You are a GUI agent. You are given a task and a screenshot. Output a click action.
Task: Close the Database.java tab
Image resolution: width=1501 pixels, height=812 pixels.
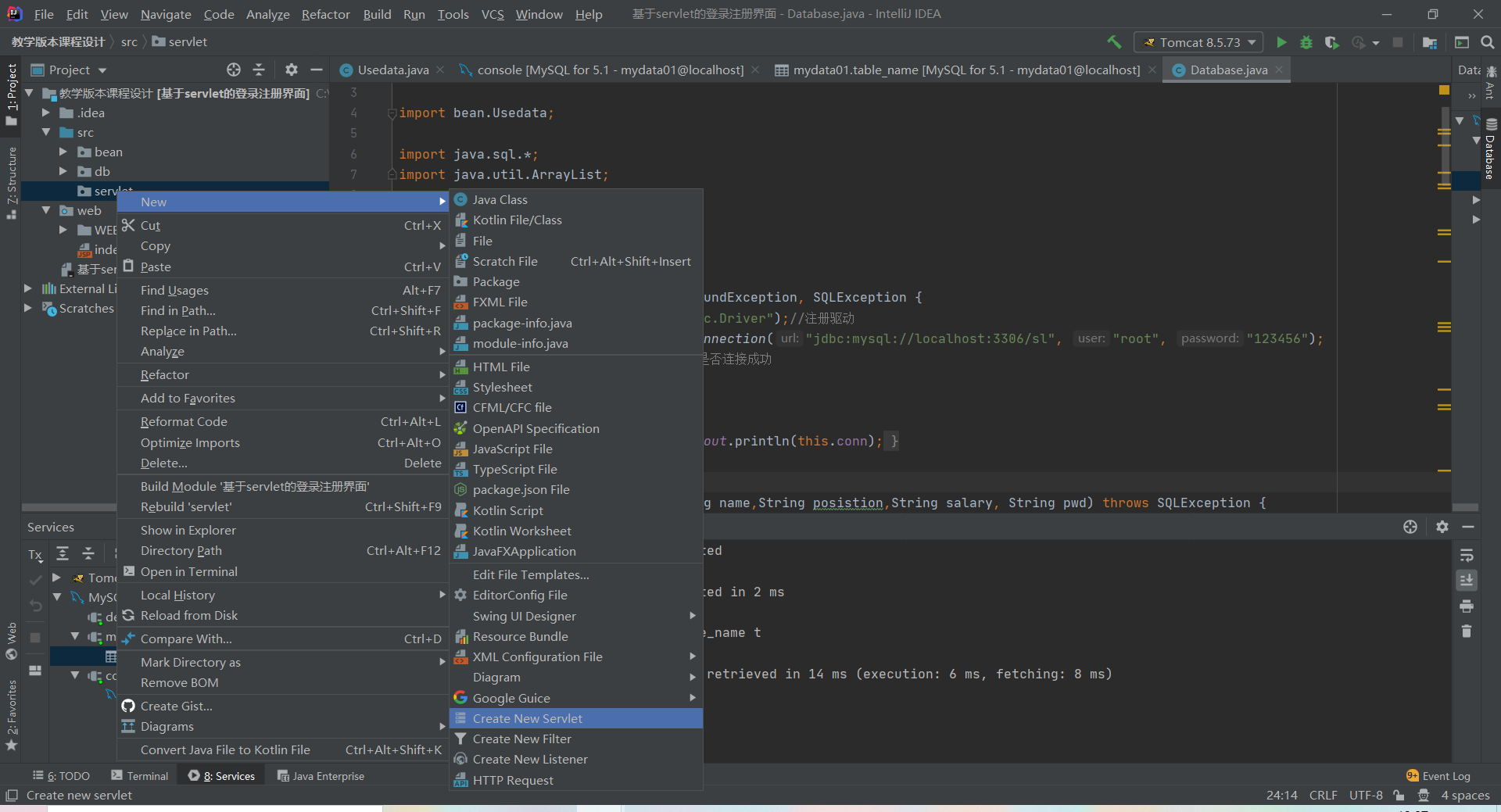(1279, 70)
